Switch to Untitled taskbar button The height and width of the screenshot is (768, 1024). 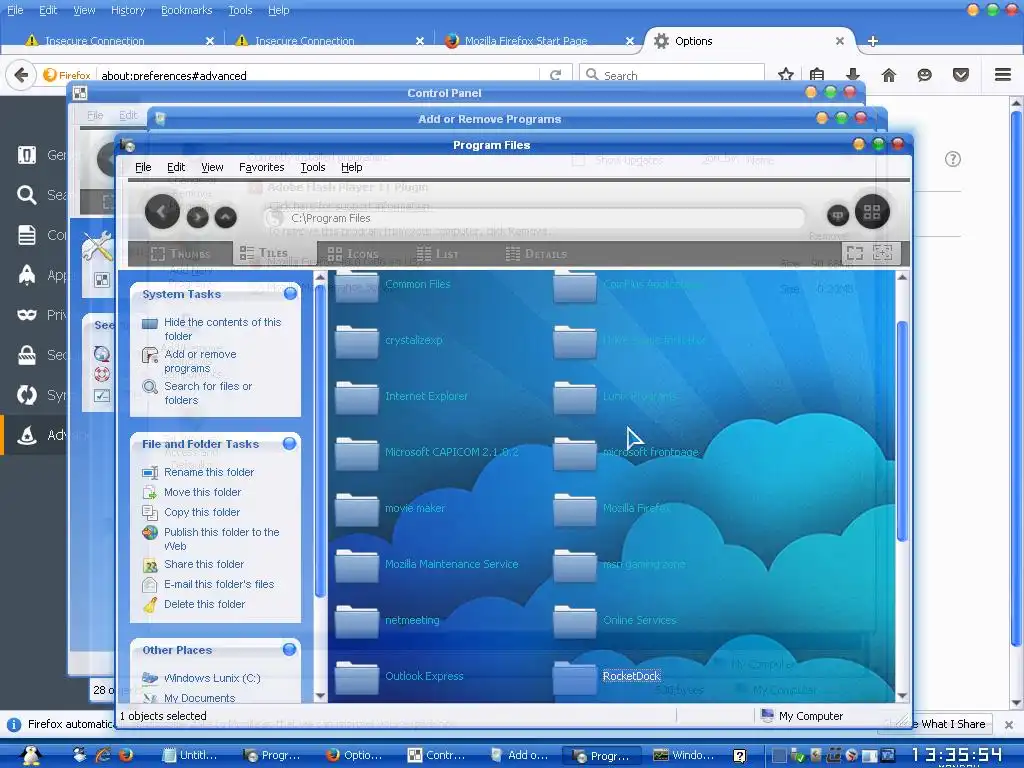[189, 755]
